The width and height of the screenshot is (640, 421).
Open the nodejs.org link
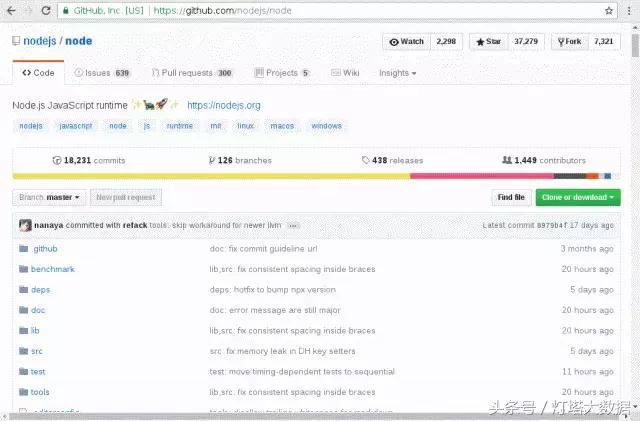pos(224,105)
